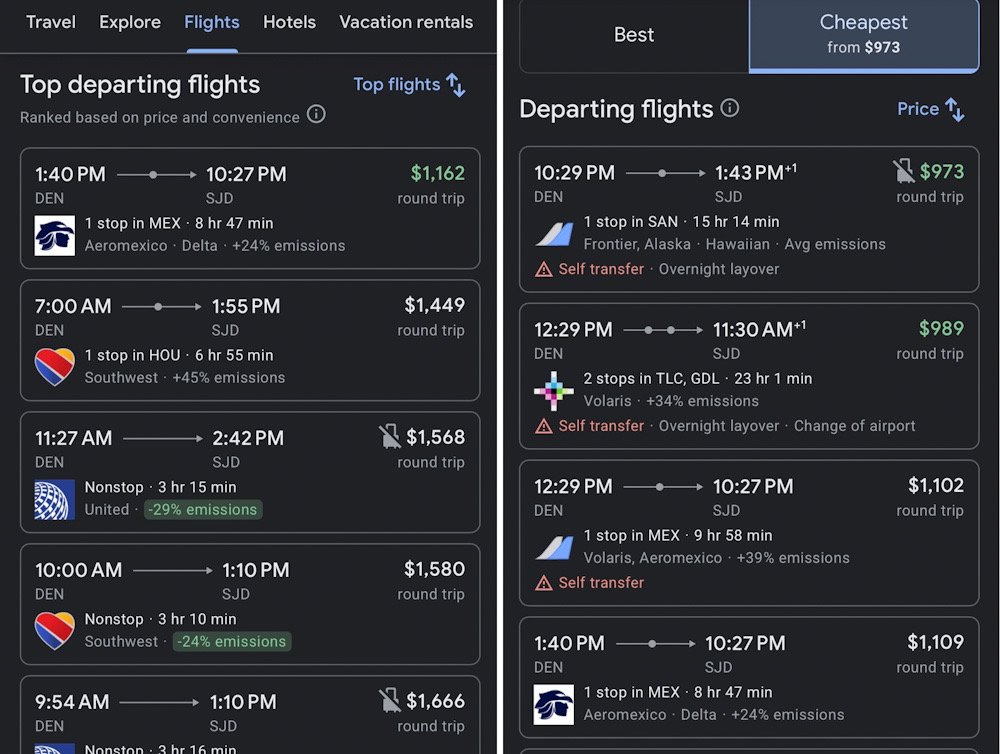Image resolution: width=1000 pixels, height=754 pixels.
Task: Click the Frontier tail logo on the $973 flight
Action: click(554, 233)
